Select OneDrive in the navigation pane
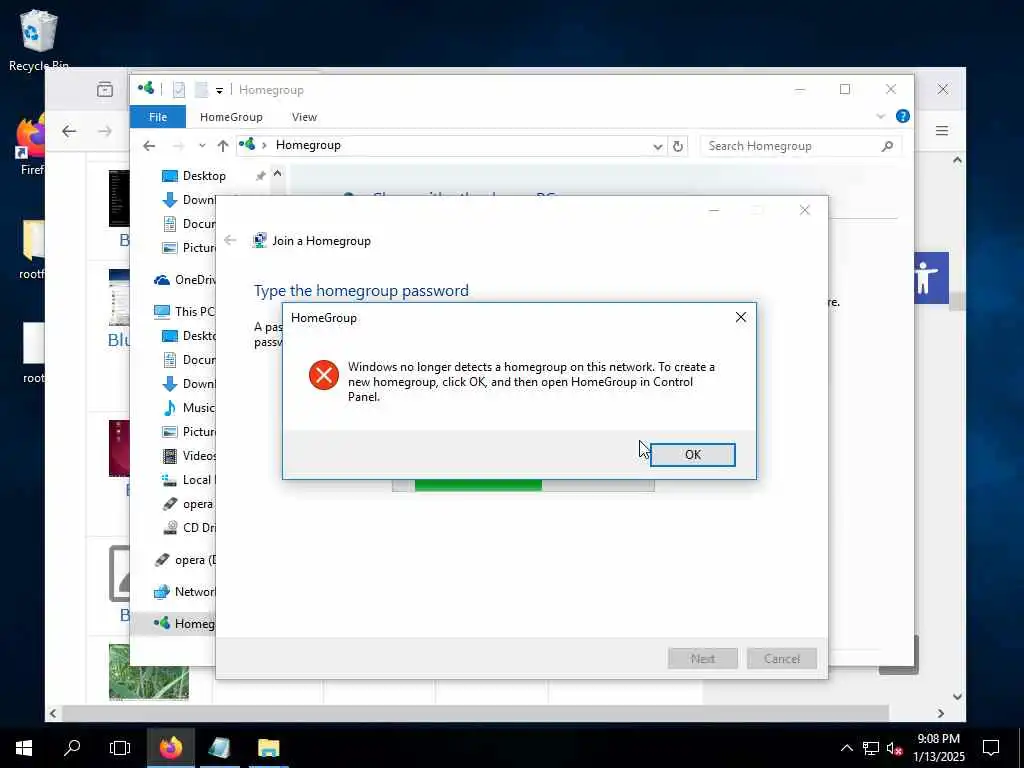This screenshot has height=768, width=1024. [184, 280]
